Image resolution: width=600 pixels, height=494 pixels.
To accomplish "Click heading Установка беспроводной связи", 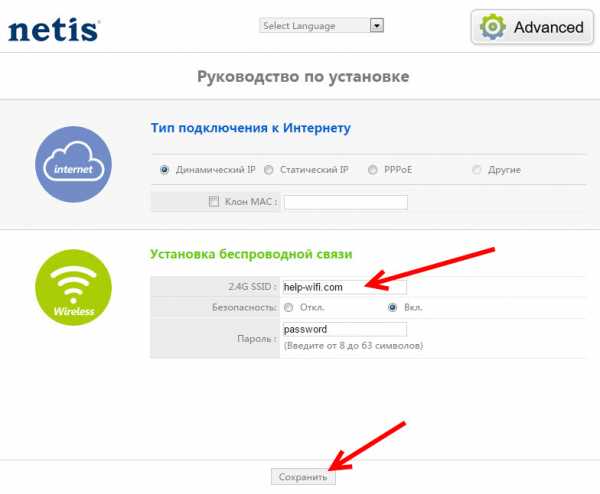I will [x=251, y=254].
